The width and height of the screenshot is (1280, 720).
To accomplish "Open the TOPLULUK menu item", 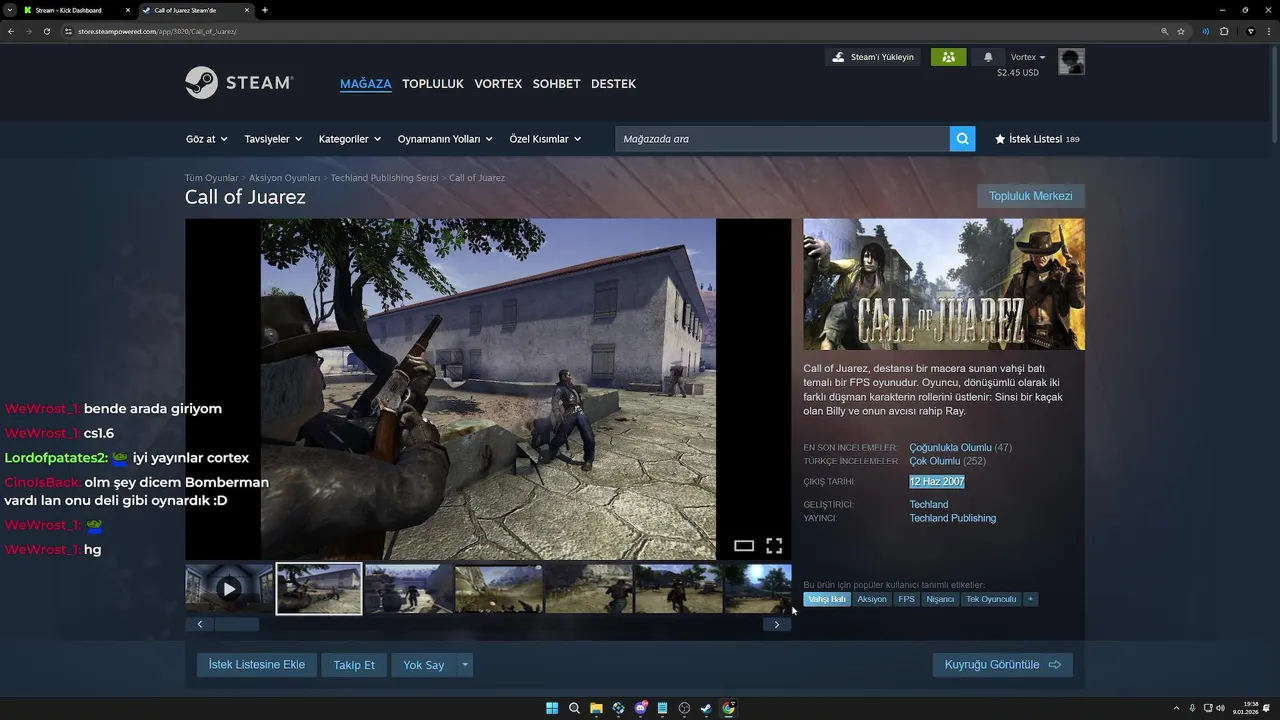I will point(433,84).
